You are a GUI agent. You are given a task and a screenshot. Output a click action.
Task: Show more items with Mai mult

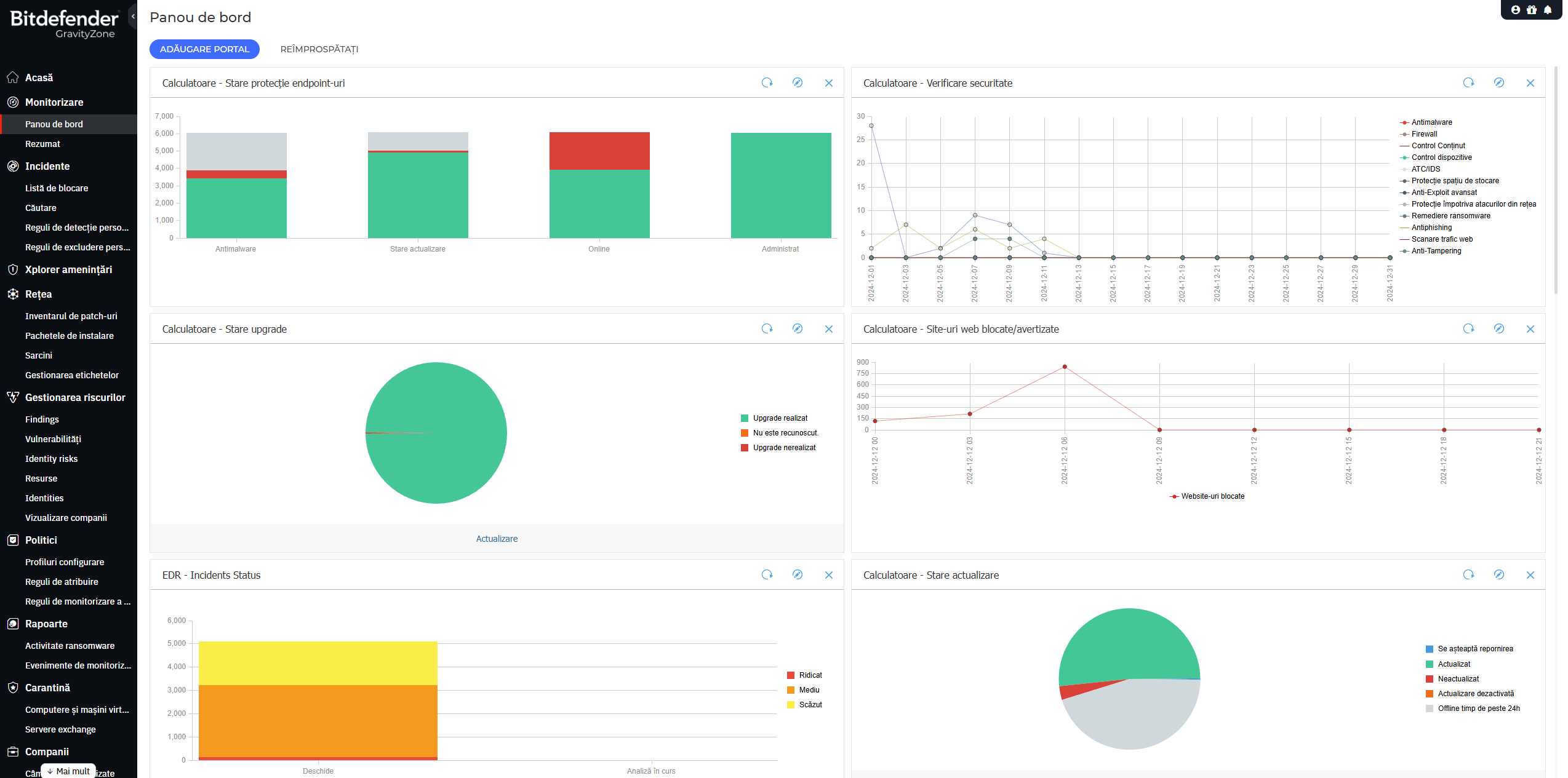(68, 771)
